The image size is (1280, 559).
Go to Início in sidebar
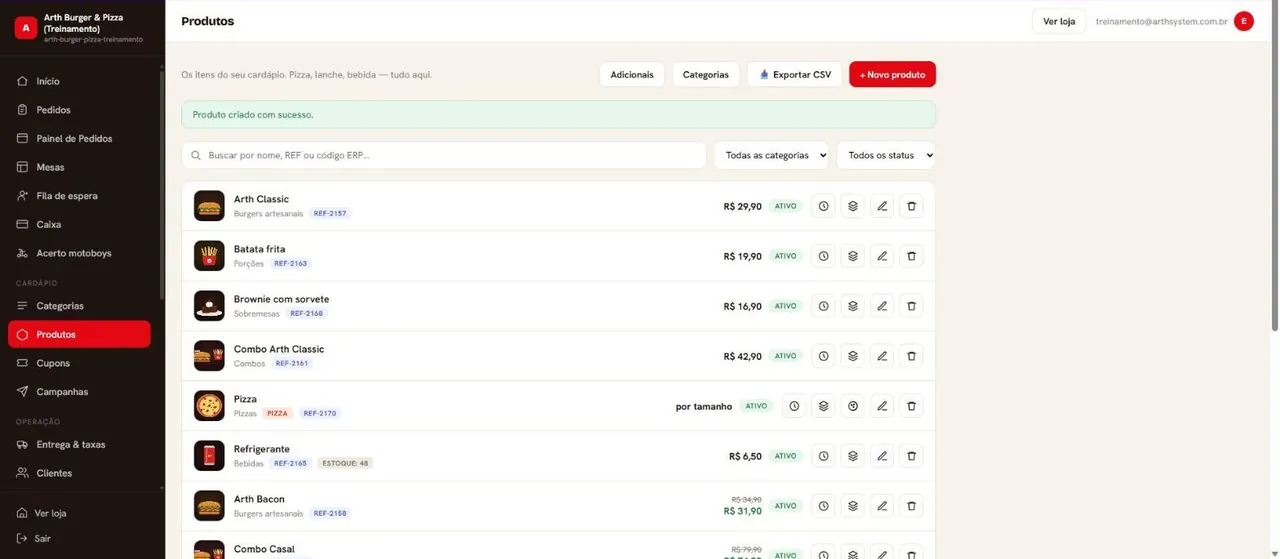(79, 81)
